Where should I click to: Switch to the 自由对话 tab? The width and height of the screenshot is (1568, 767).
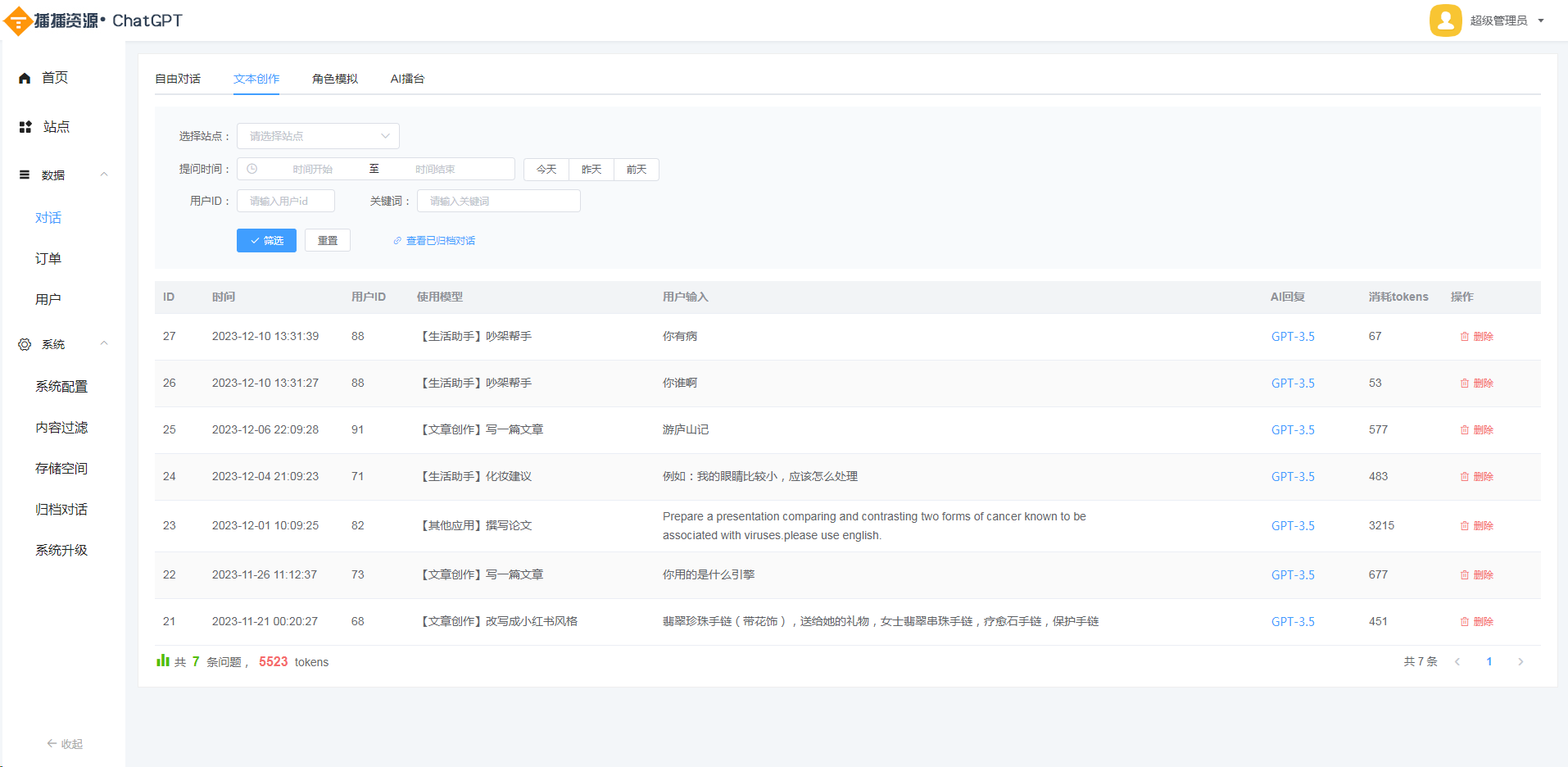(x=178, y=79)
